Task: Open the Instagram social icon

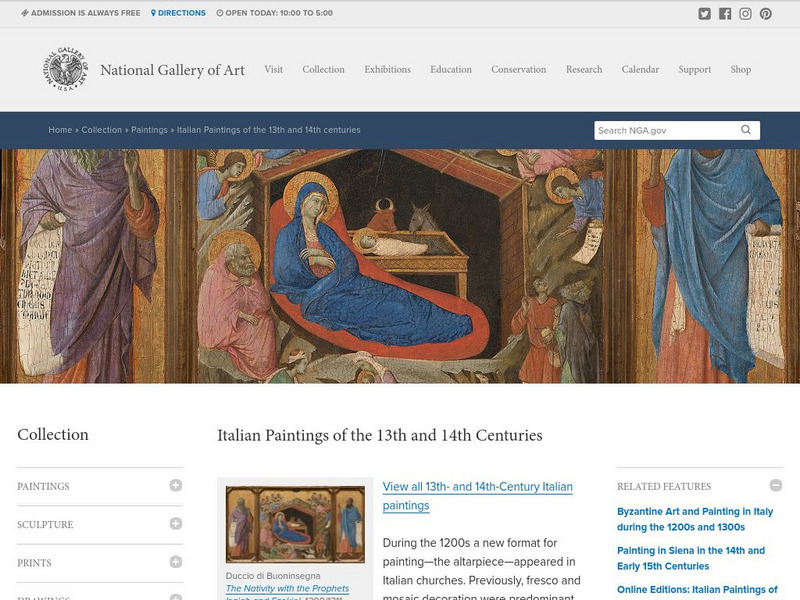Action: pyautogui.click(x=745, y=14)
